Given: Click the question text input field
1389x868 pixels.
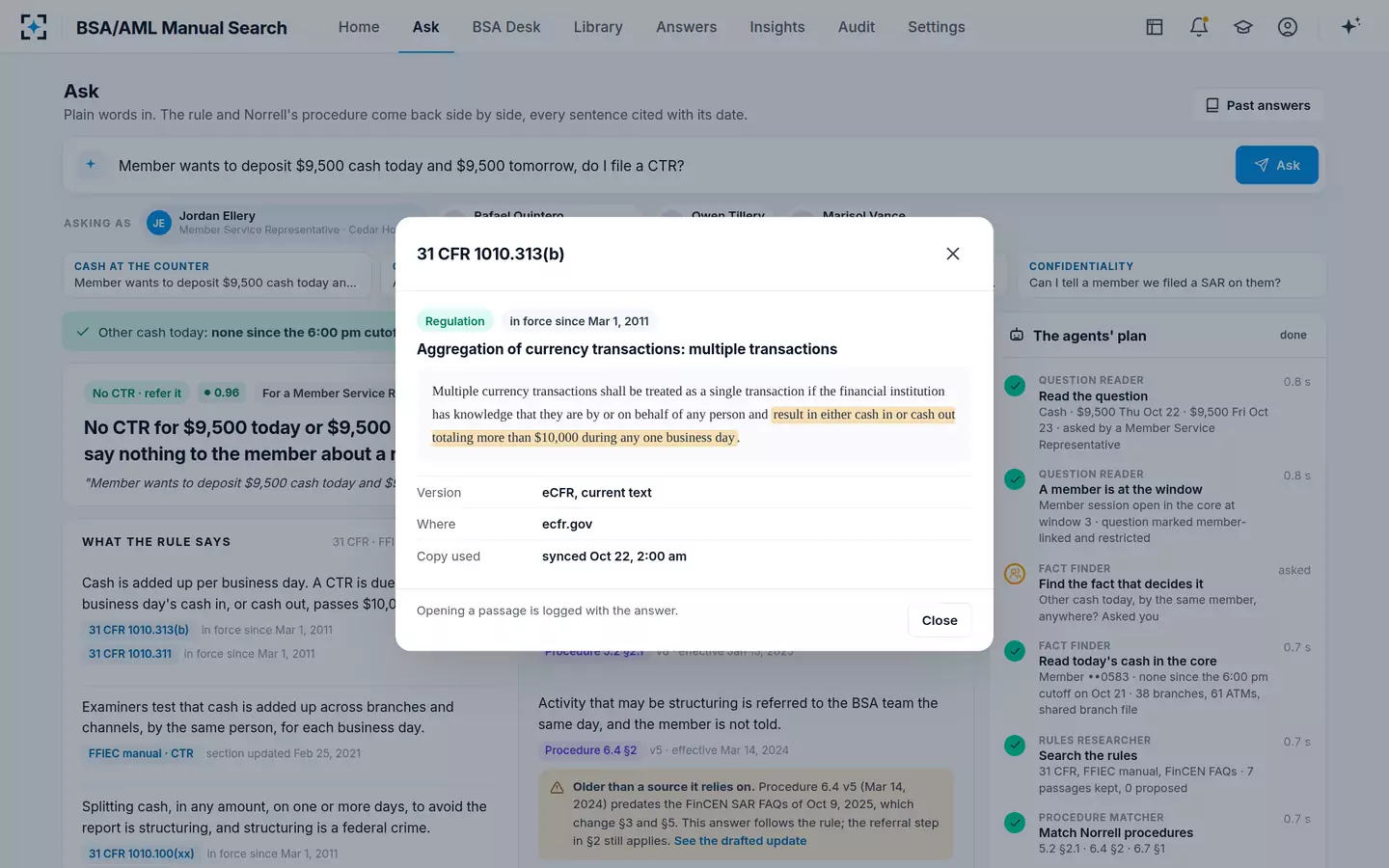Looking at the screenshot, I should (x=666, y=166).
